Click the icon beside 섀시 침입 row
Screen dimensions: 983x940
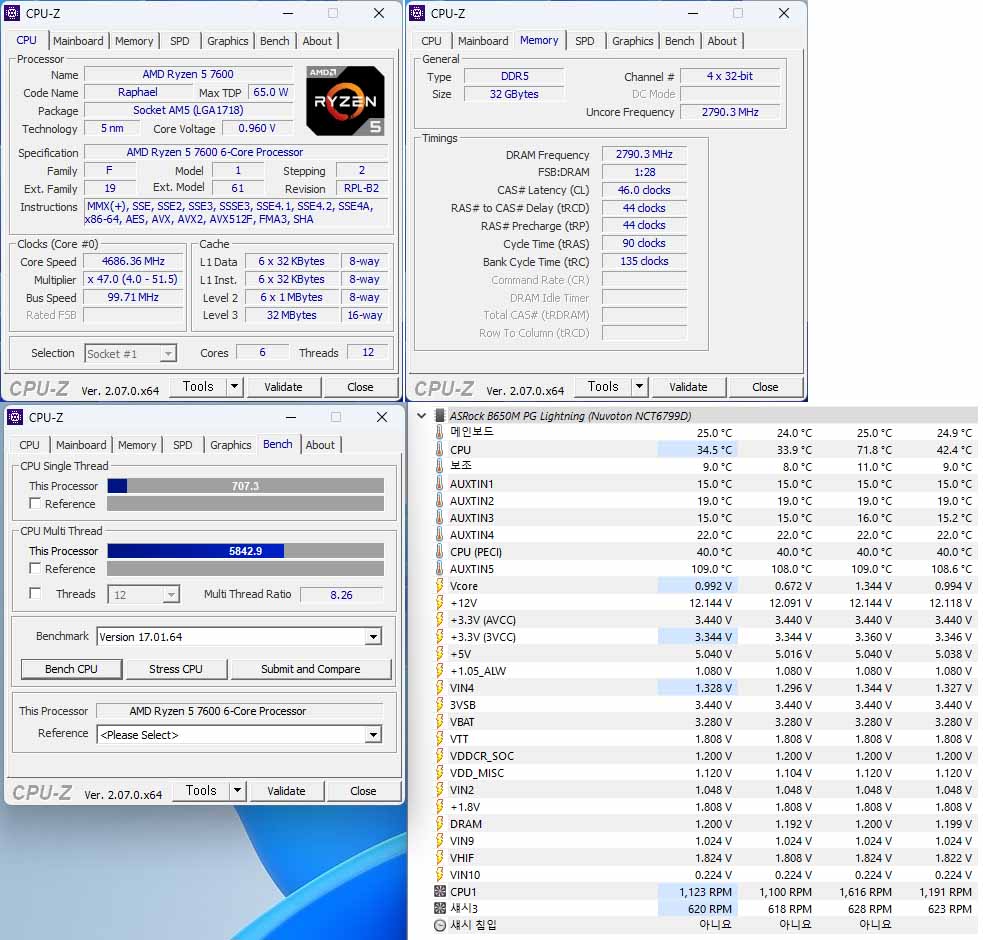click(439, 925)
